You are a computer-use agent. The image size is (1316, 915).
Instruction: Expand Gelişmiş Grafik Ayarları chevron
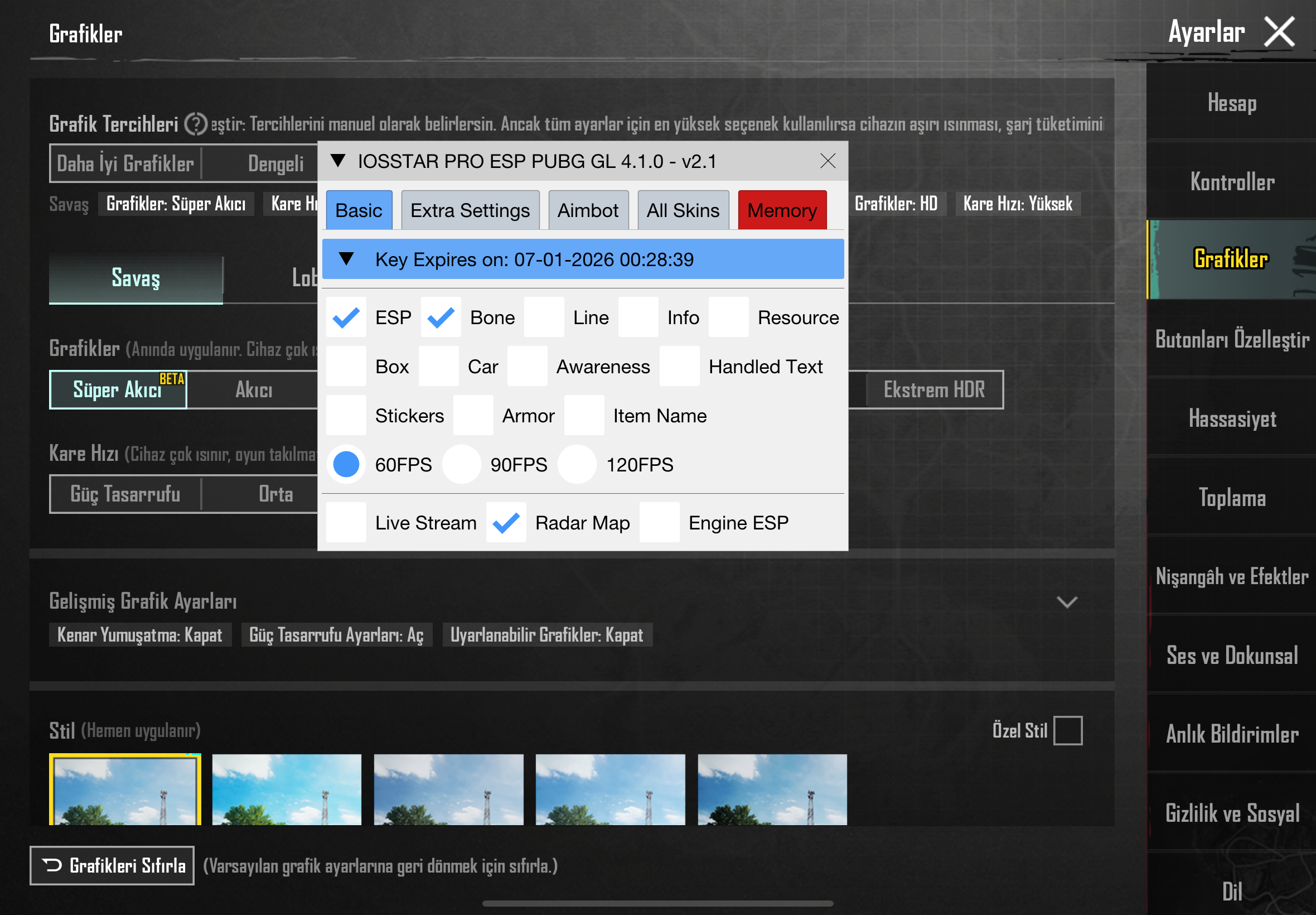1067,602
